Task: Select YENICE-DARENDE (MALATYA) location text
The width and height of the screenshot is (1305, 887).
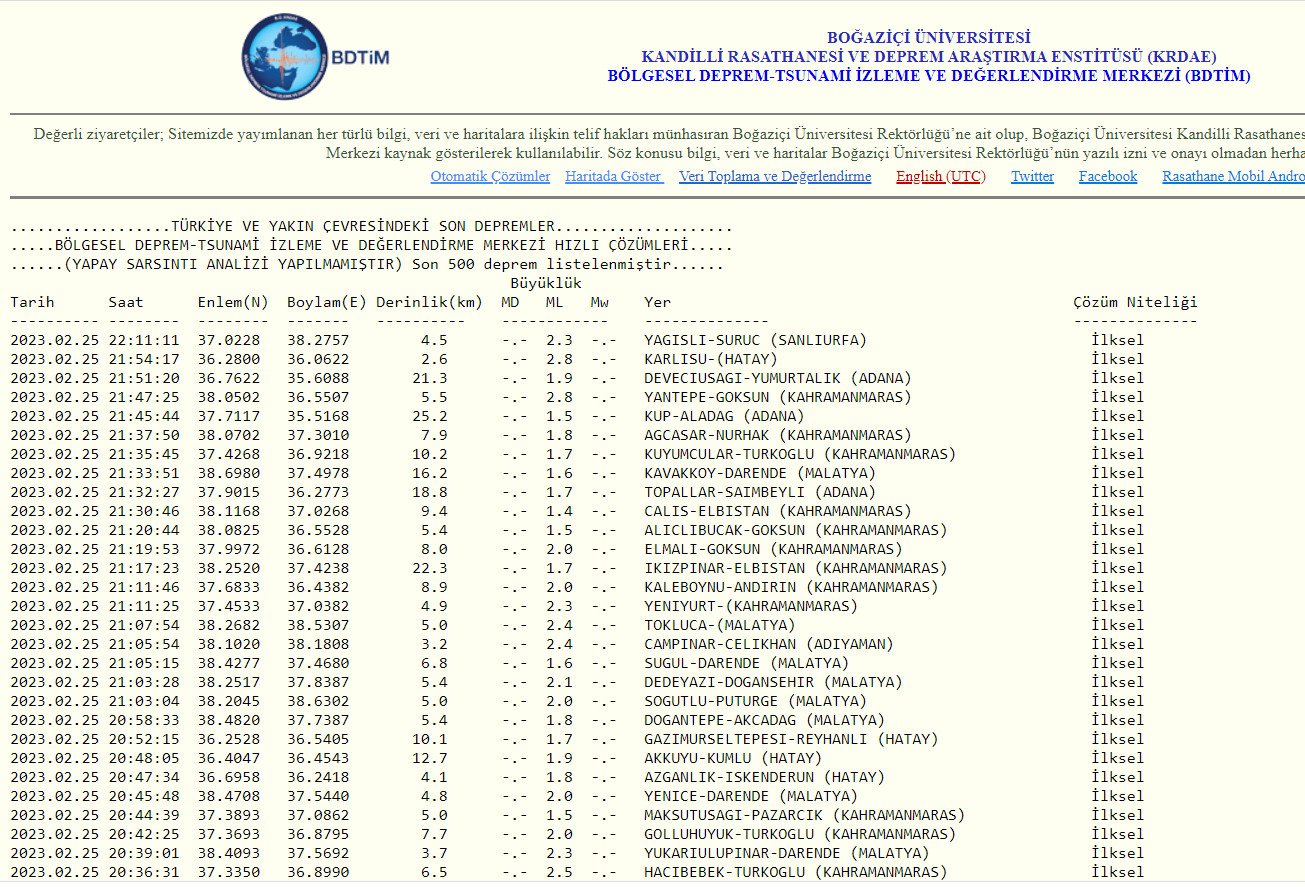Action: 751,796
